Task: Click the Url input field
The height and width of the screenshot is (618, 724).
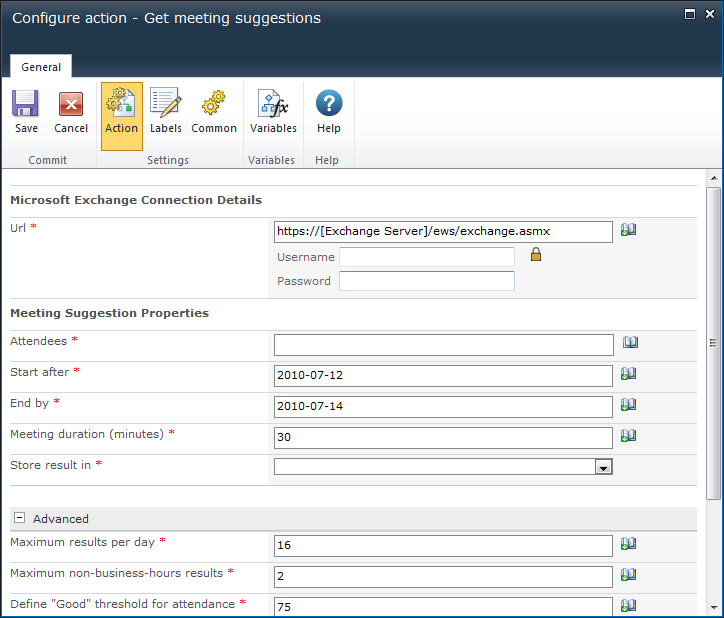Action: 443,232
